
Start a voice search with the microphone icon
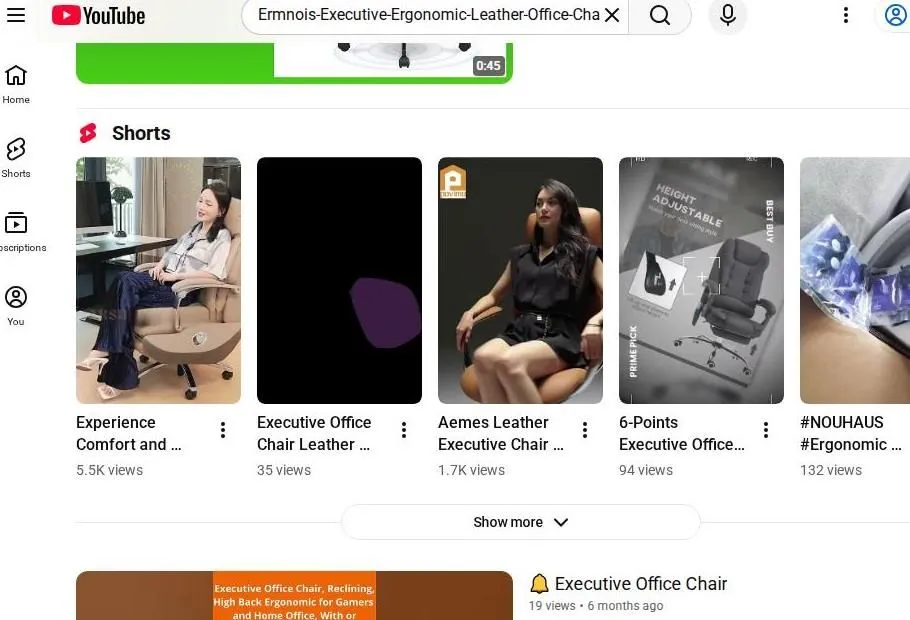pyautogui.click(x=727, y=15)
